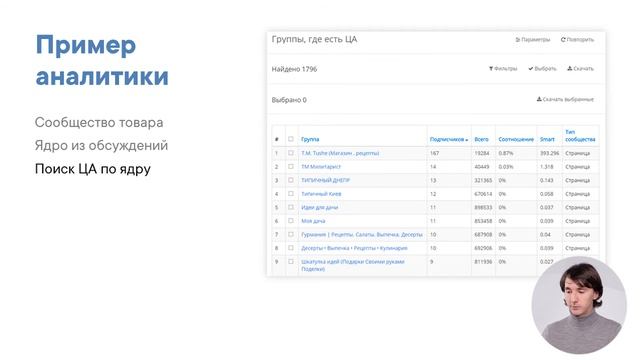Check the box for row 8 Десерты
The width and height of the screenshot is (640, 360).
[x=291, y=248]
